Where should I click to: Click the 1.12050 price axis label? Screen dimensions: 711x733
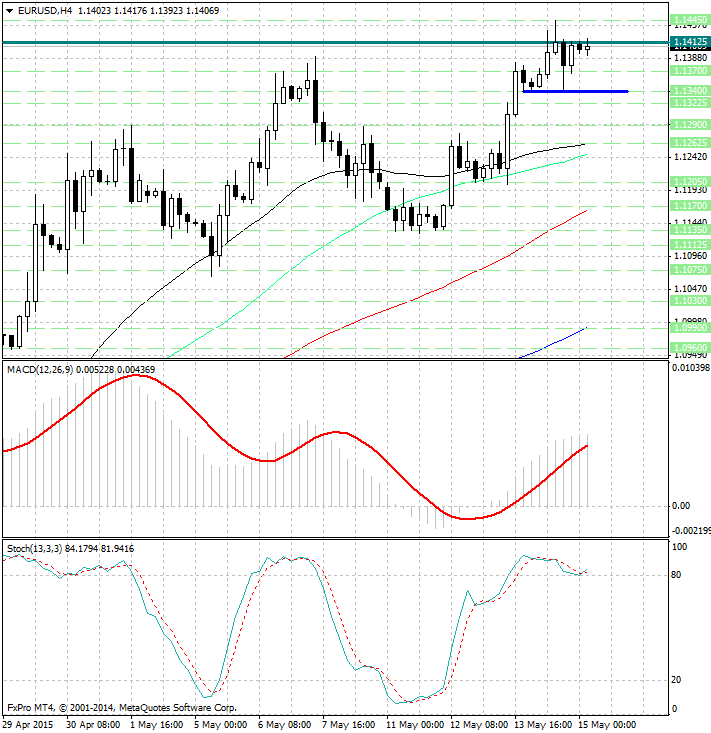point(690,182)
